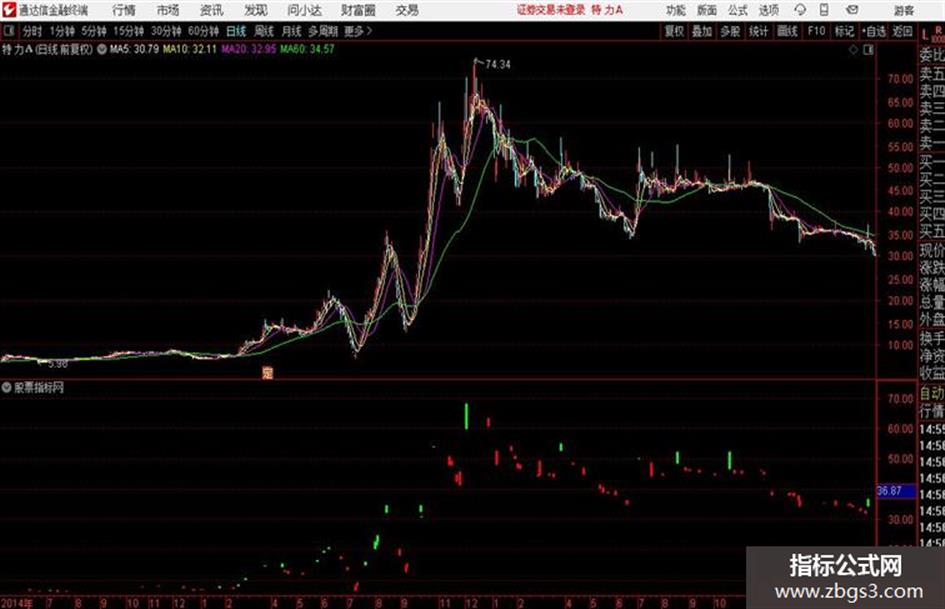Open the 选项 menu
Viewport: 945px width, 609px height.
pos(768,10)
